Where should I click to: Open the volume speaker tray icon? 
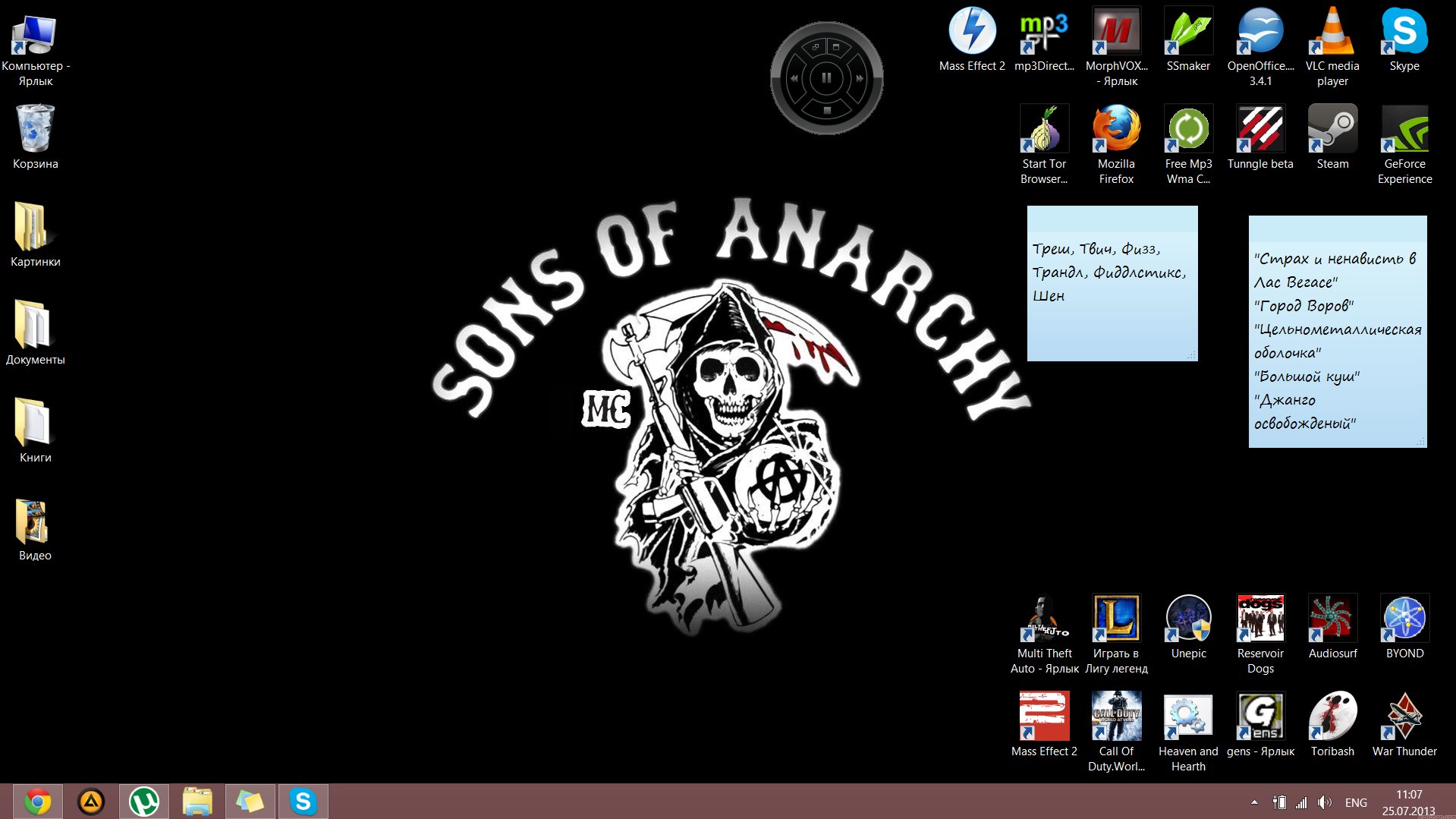[1325, 802]
